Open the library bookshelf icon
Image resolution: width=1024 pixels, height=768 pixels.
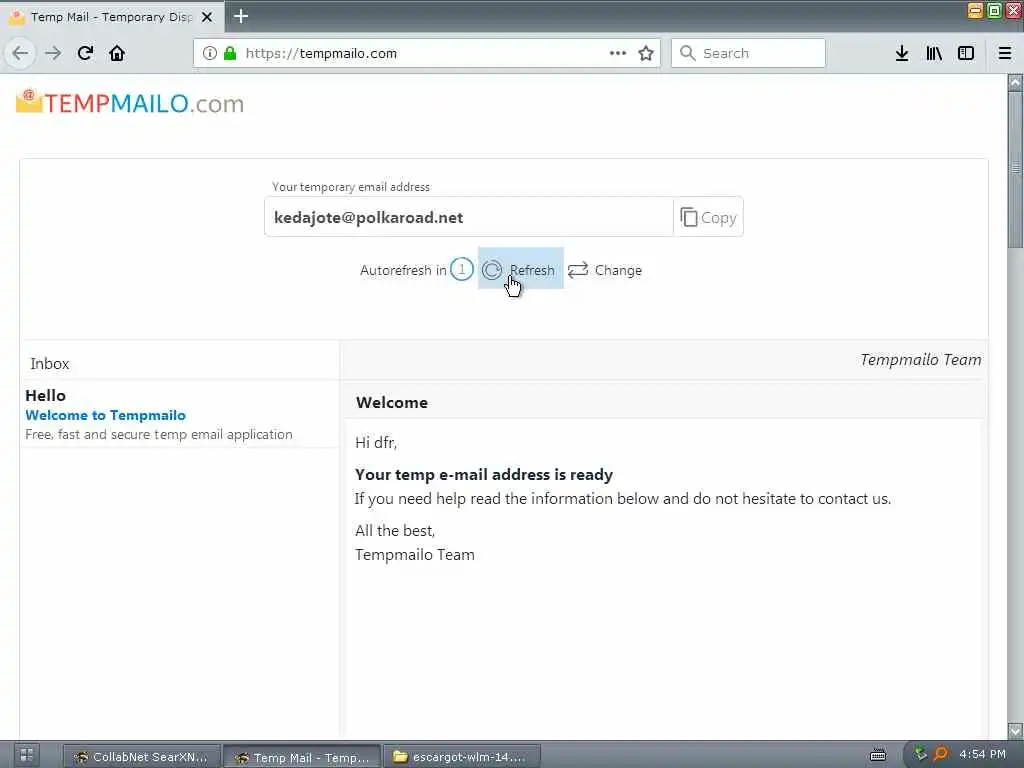point(934,54)
